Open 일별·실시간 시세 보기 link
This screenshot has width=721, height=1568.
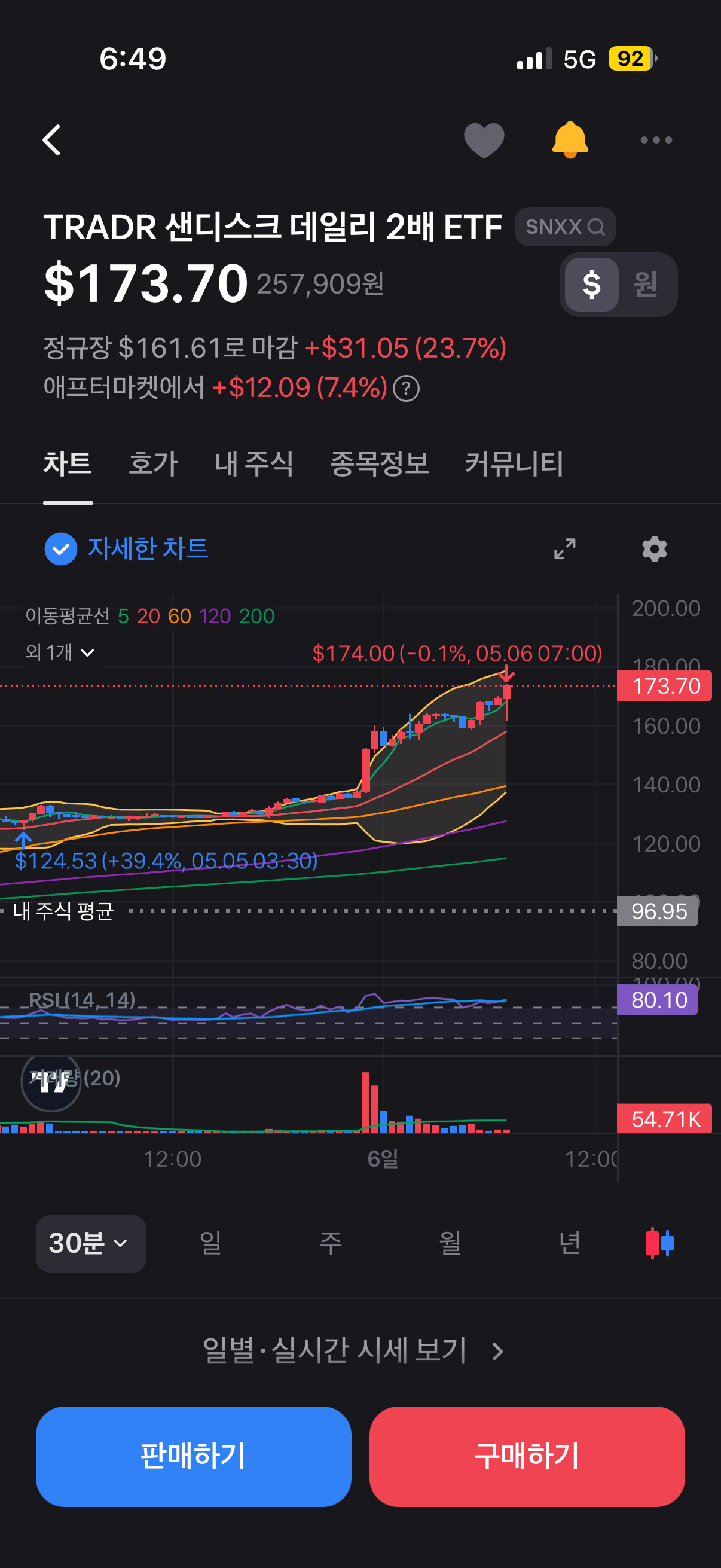(353, 1351)
